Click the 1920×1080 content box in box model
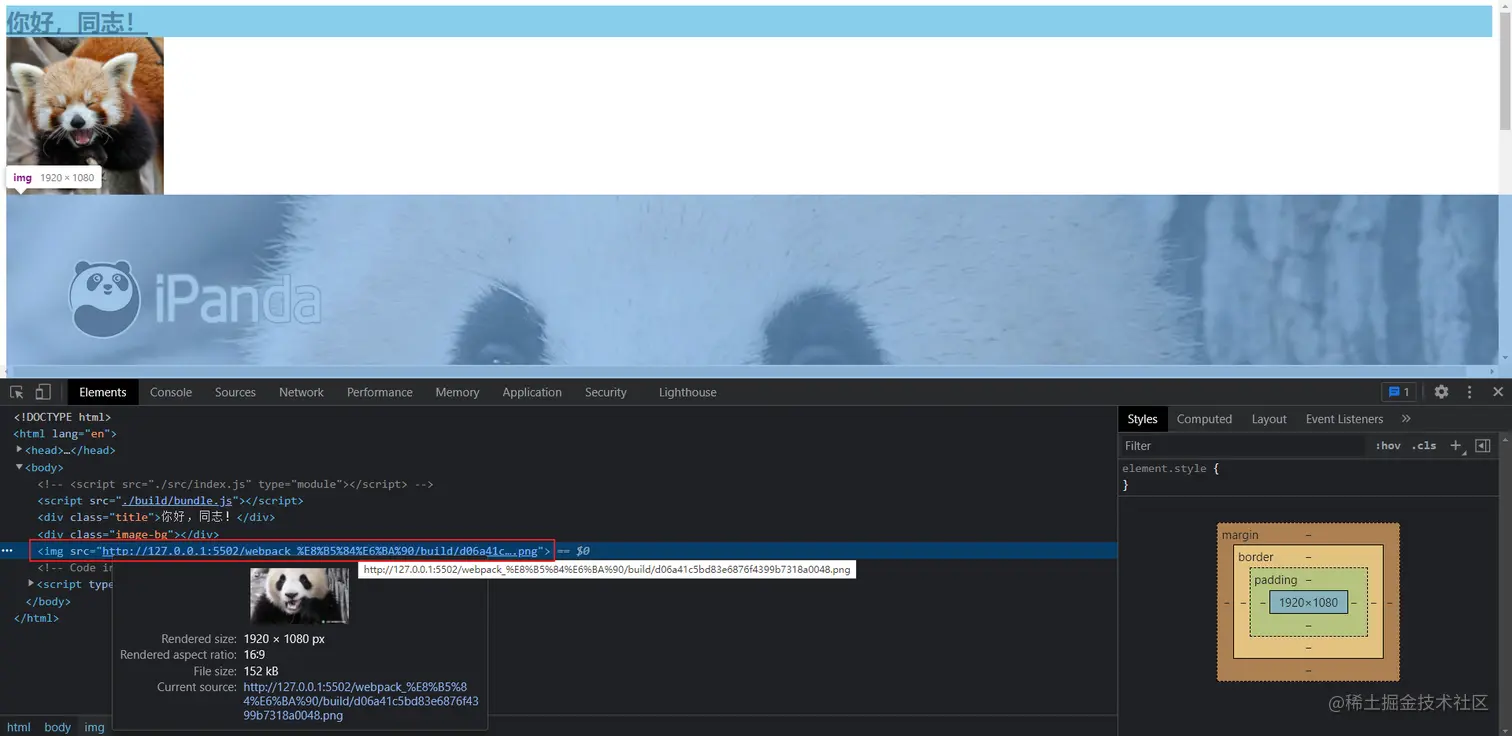Image resolution: width=1512 pixels, height=736 pixels. 1310,602
